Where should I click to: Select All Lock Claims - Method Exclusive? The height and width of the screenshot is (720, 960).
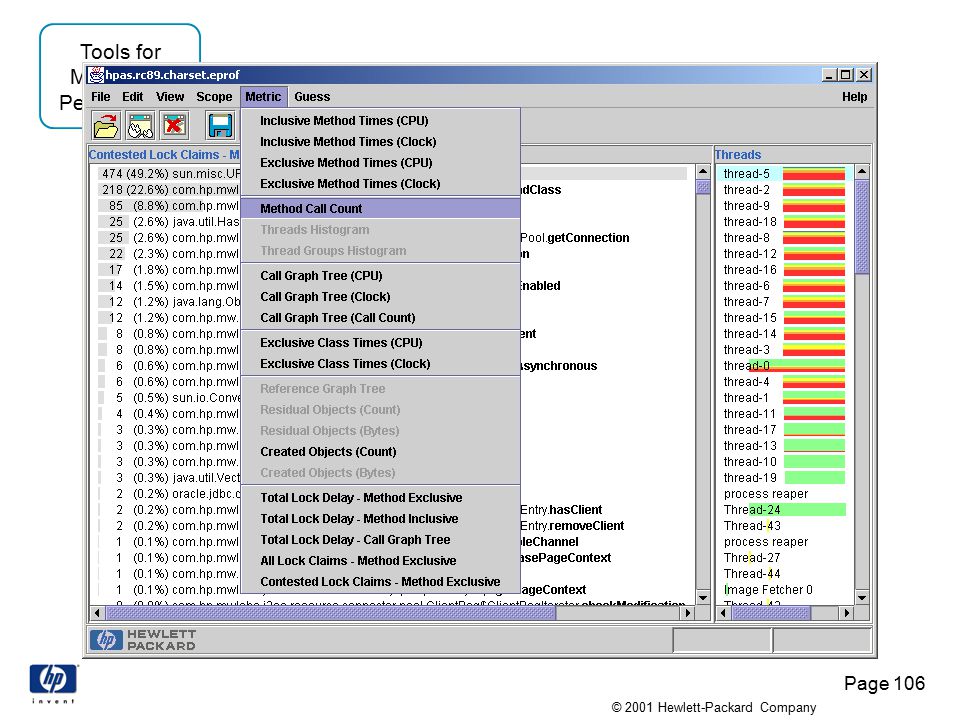381,561
